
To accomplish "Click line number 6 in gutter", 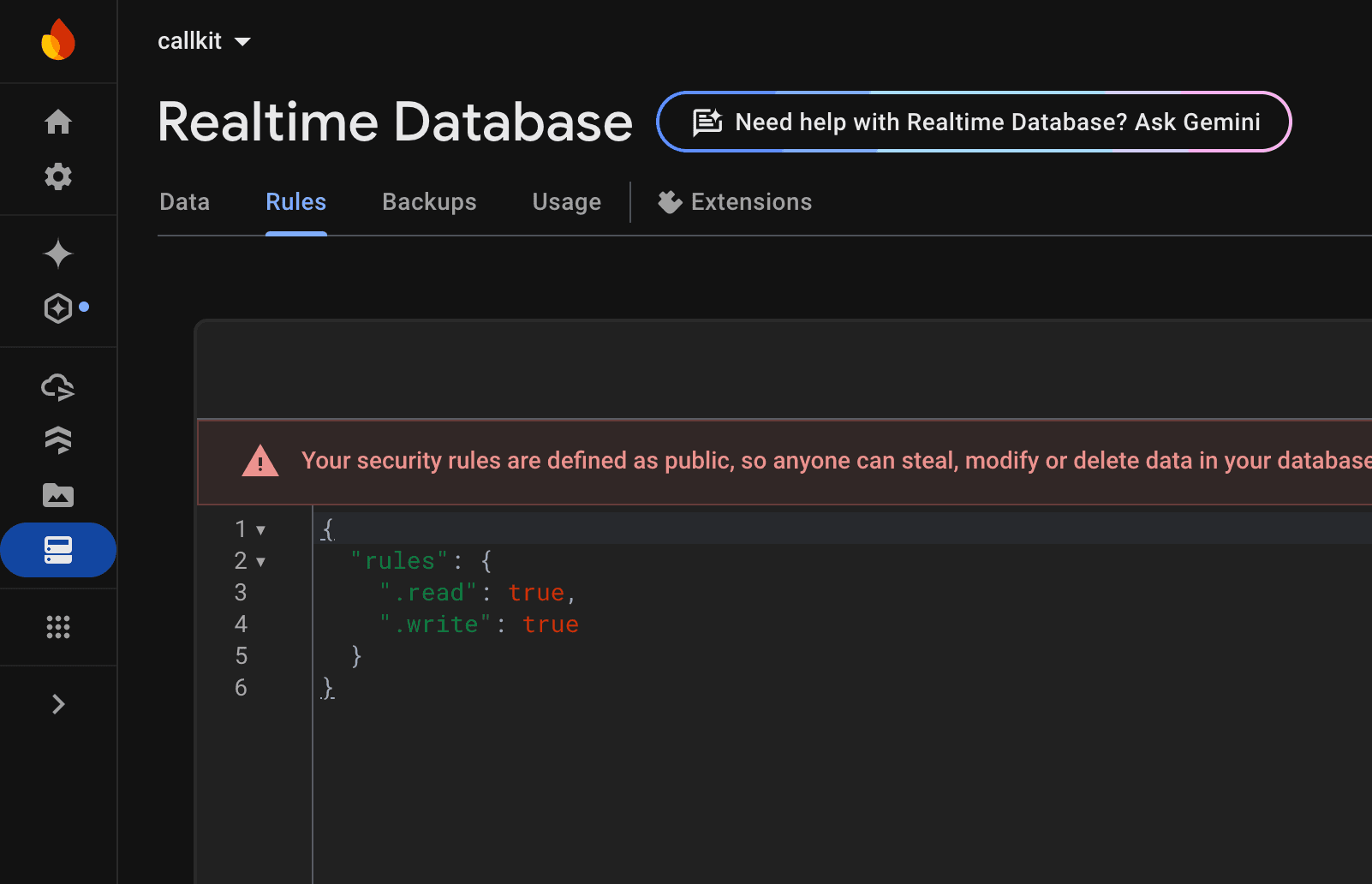I will [x=241, y=688].
